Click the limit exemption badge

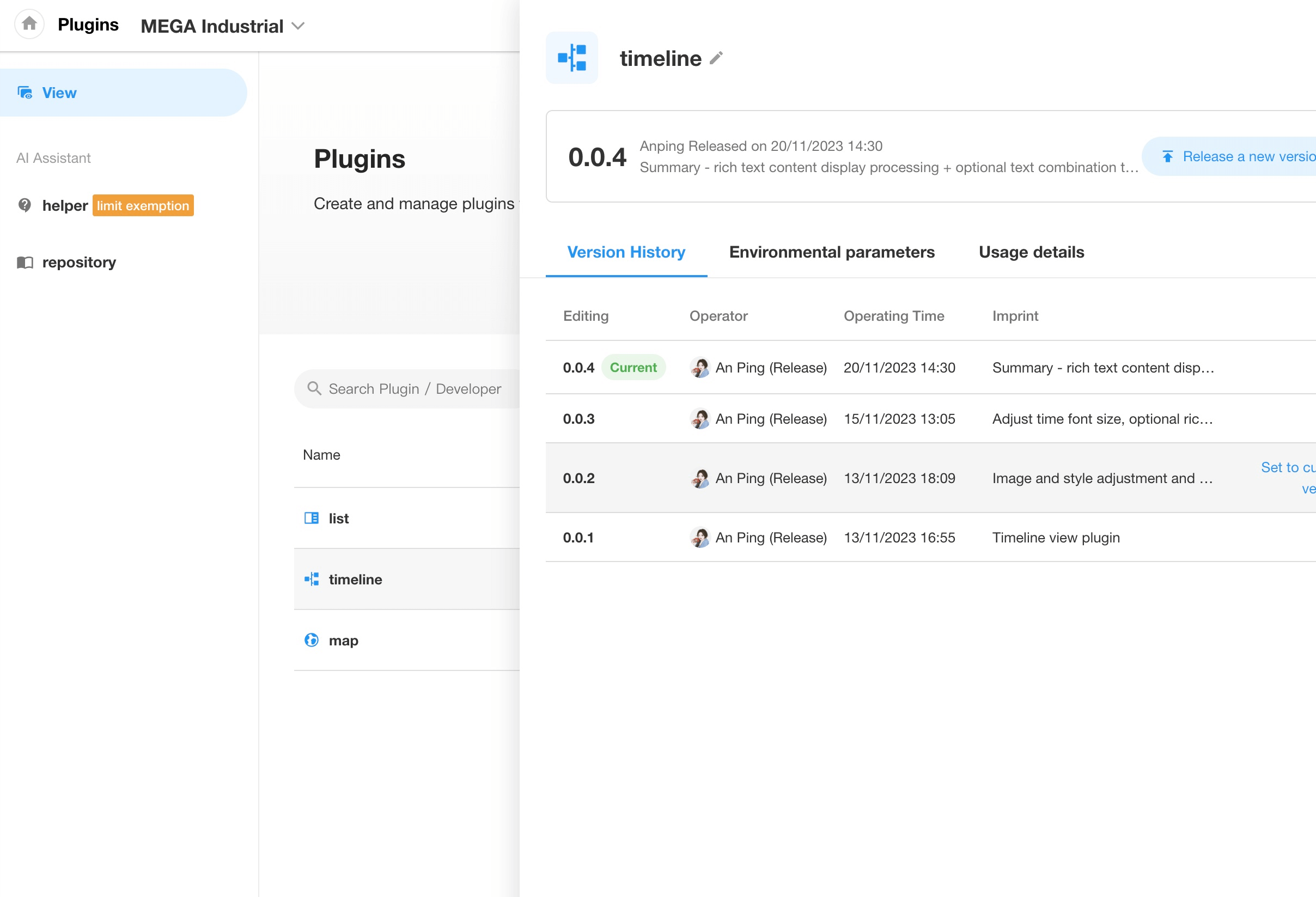coord(143,205)
